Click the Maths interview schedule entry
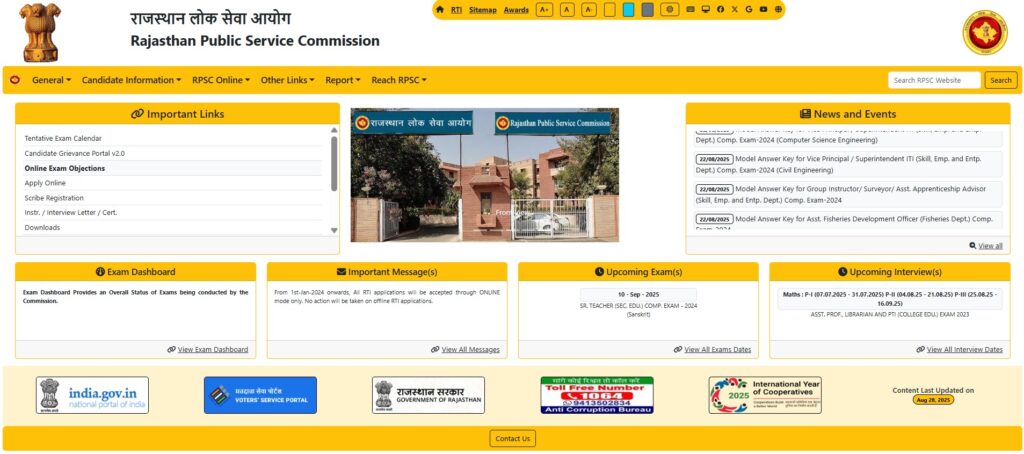This screenshot has height=454, width=1024. click(x=889, y=299)
